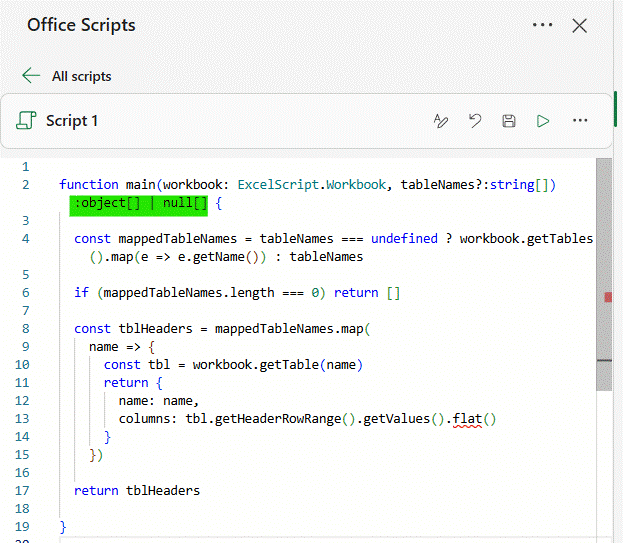Click line number 6 in the gutter
This screenshot has width=623, height=543.
point(26,293)
